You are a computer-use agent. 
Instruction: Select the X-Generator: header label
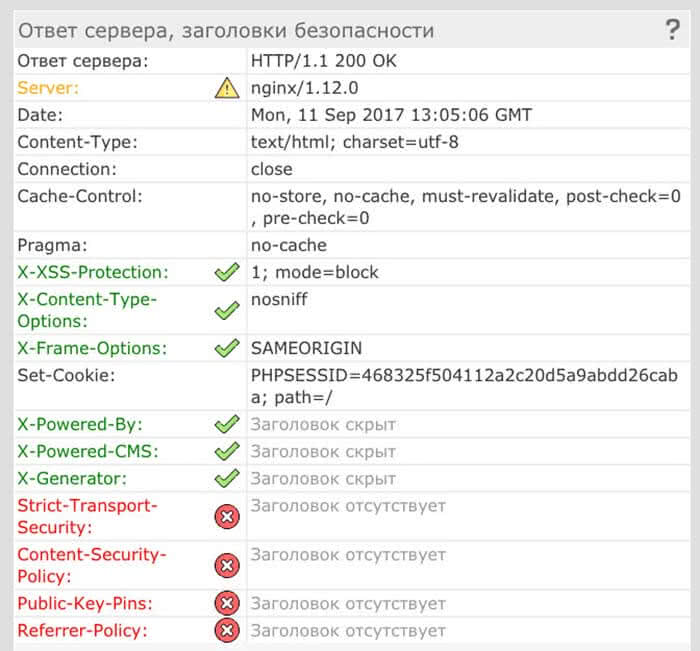tap(72, 479)
